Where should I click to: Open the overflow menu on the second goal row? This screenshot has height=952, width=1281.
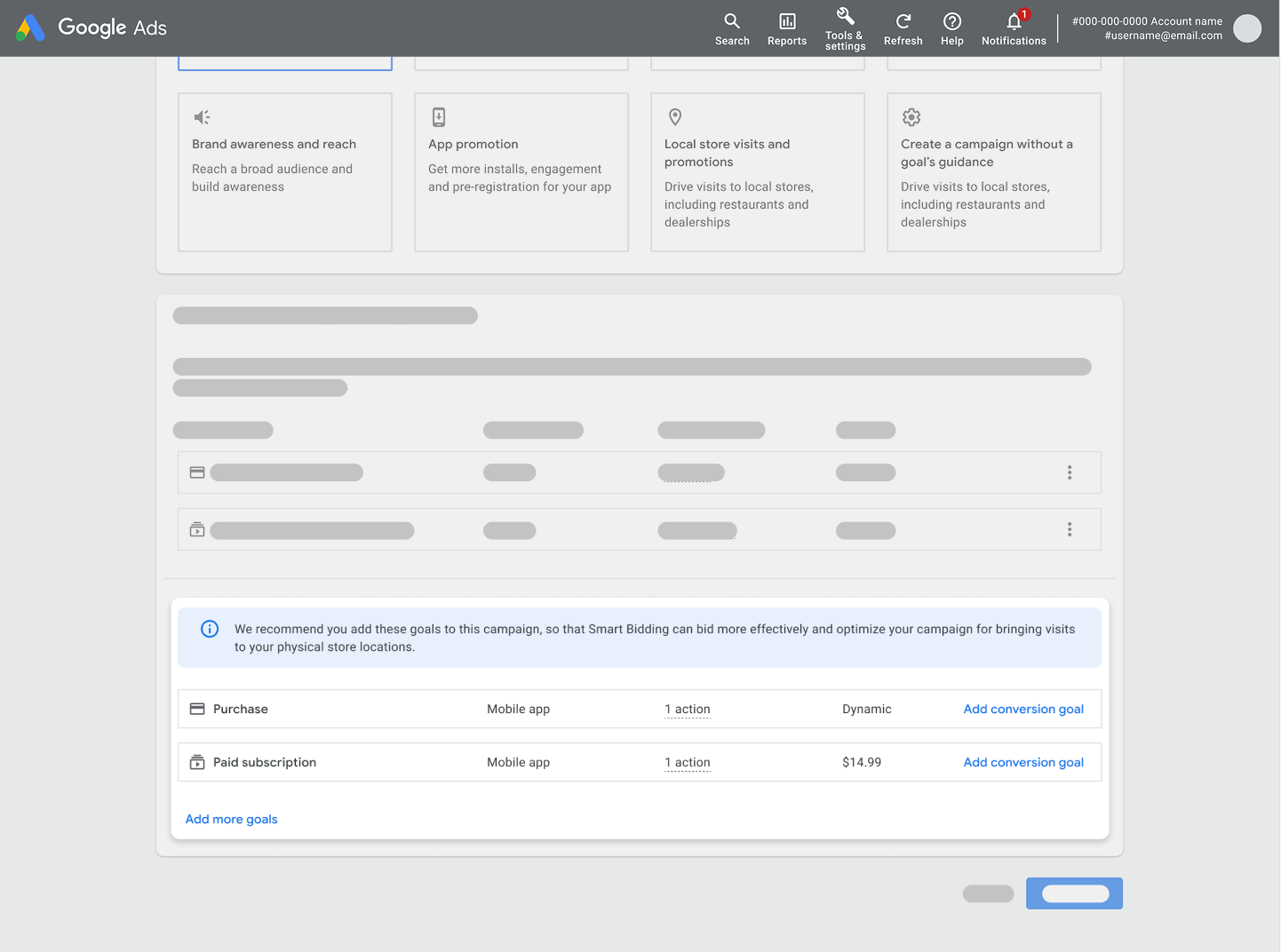(1070, 529)
